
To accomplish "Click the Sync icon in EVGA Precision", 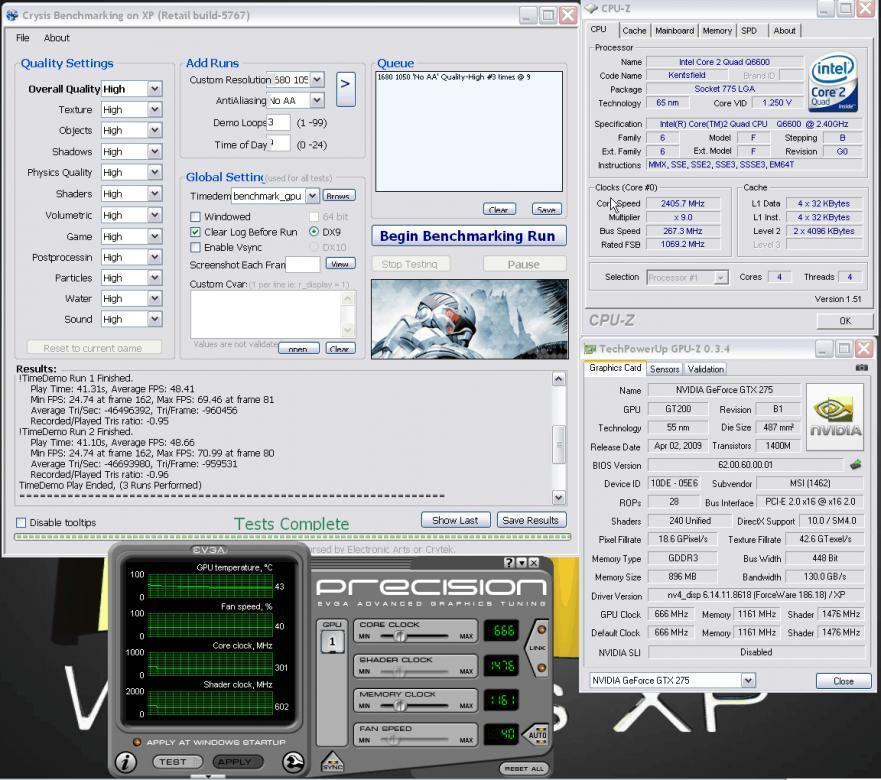I will point(332,764).
